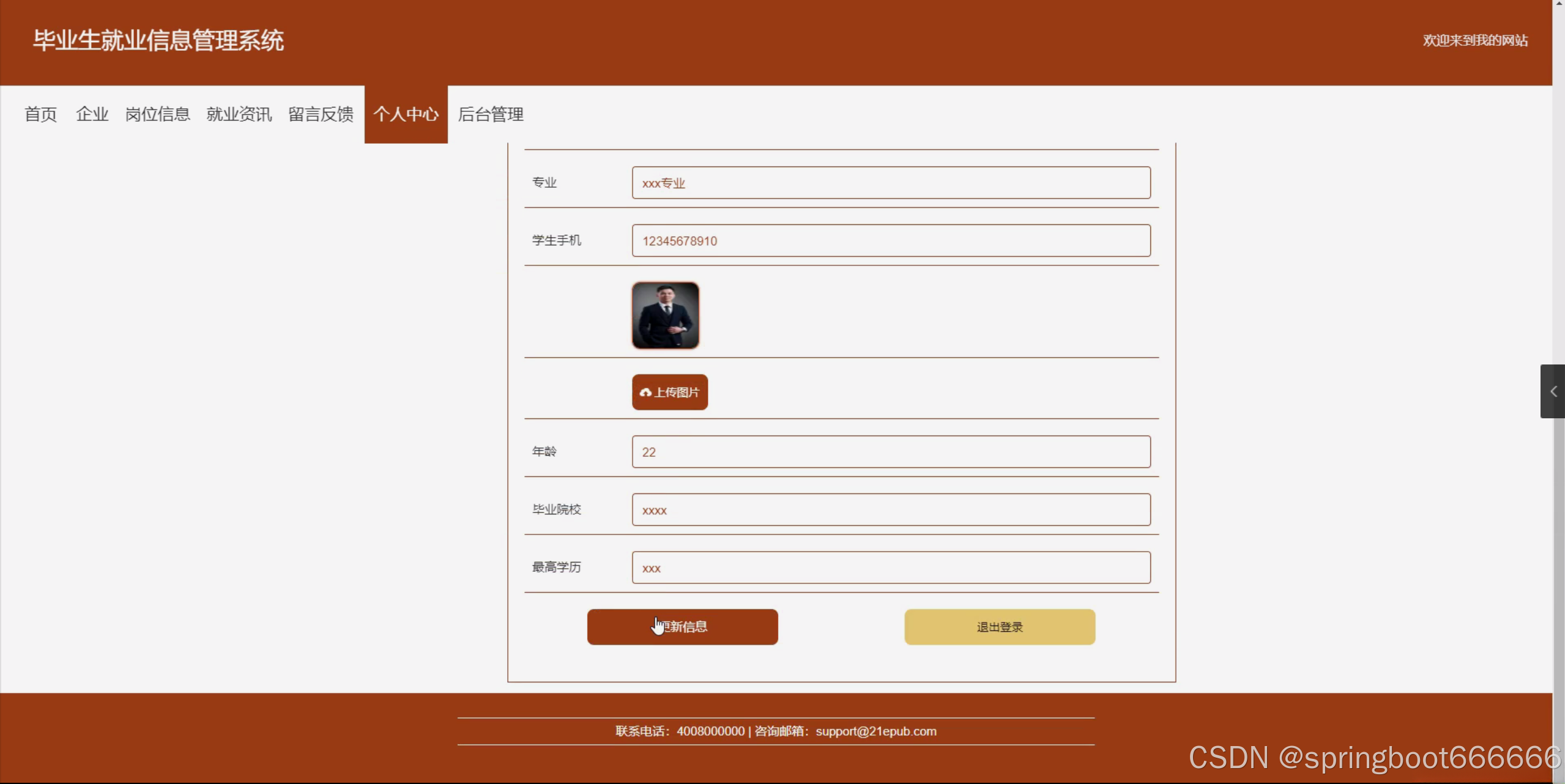
Task: Focus the 专业 input field
Action: click(x=891, y=183)
